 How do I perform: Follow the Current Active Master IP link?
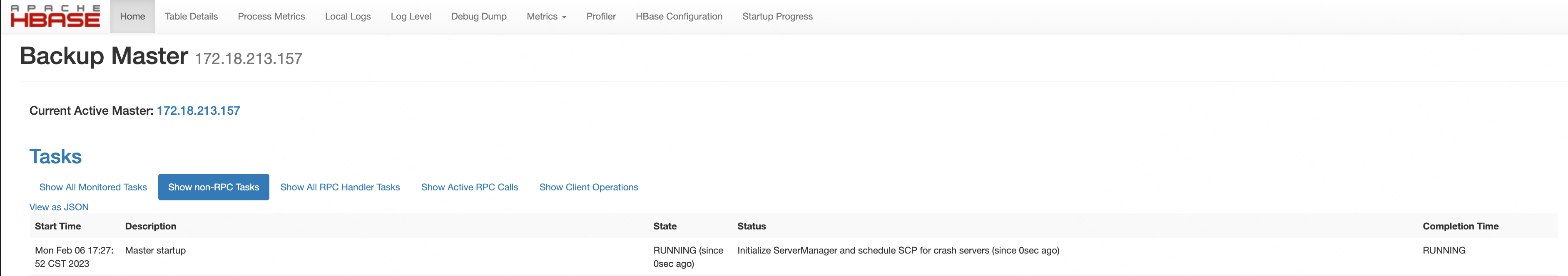point(199,111)
